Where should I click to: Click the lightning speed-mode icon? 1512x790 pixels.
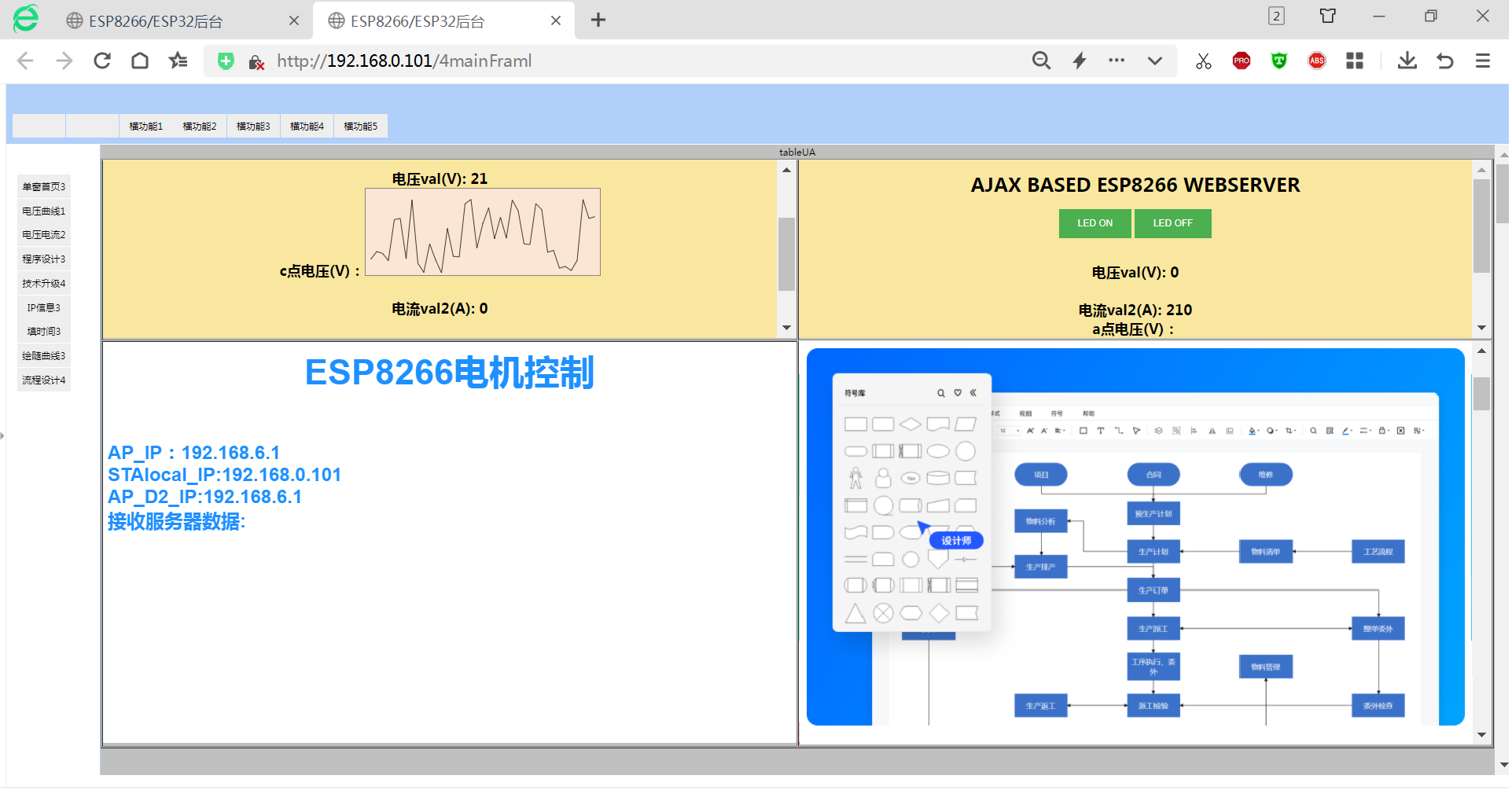[x=1080, y=61]
